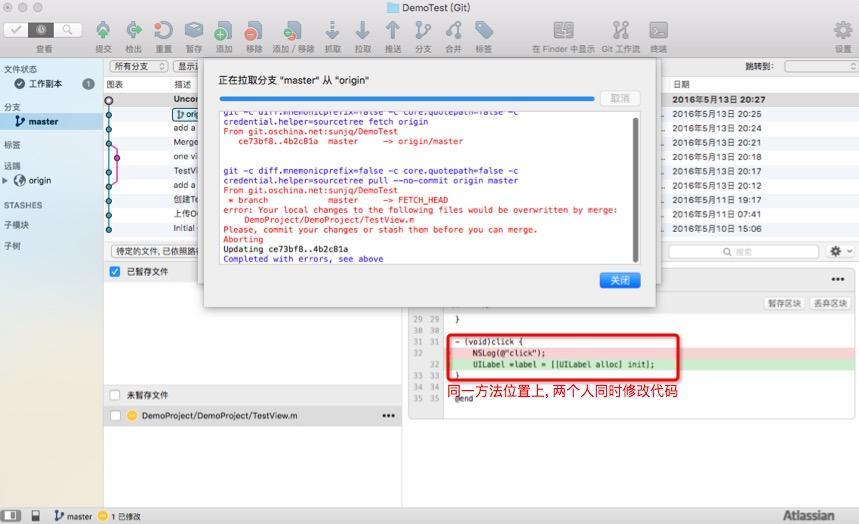Check the TestView.m file checkbox
859x524 pixels.
coord(115,416)
